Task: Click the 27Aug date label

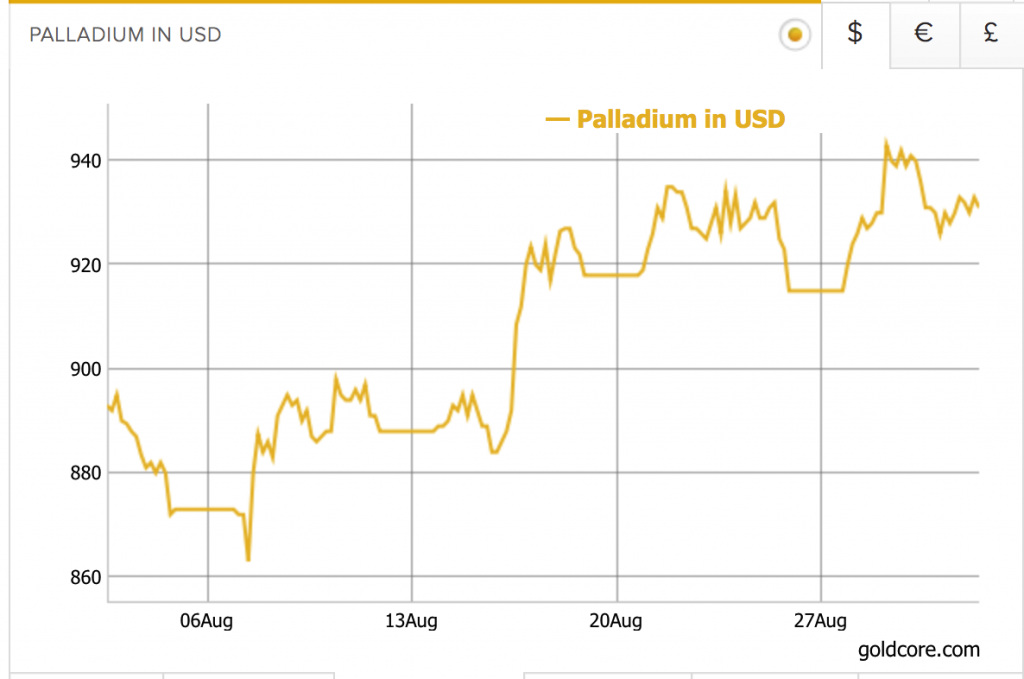Action: tap(820, 621)
